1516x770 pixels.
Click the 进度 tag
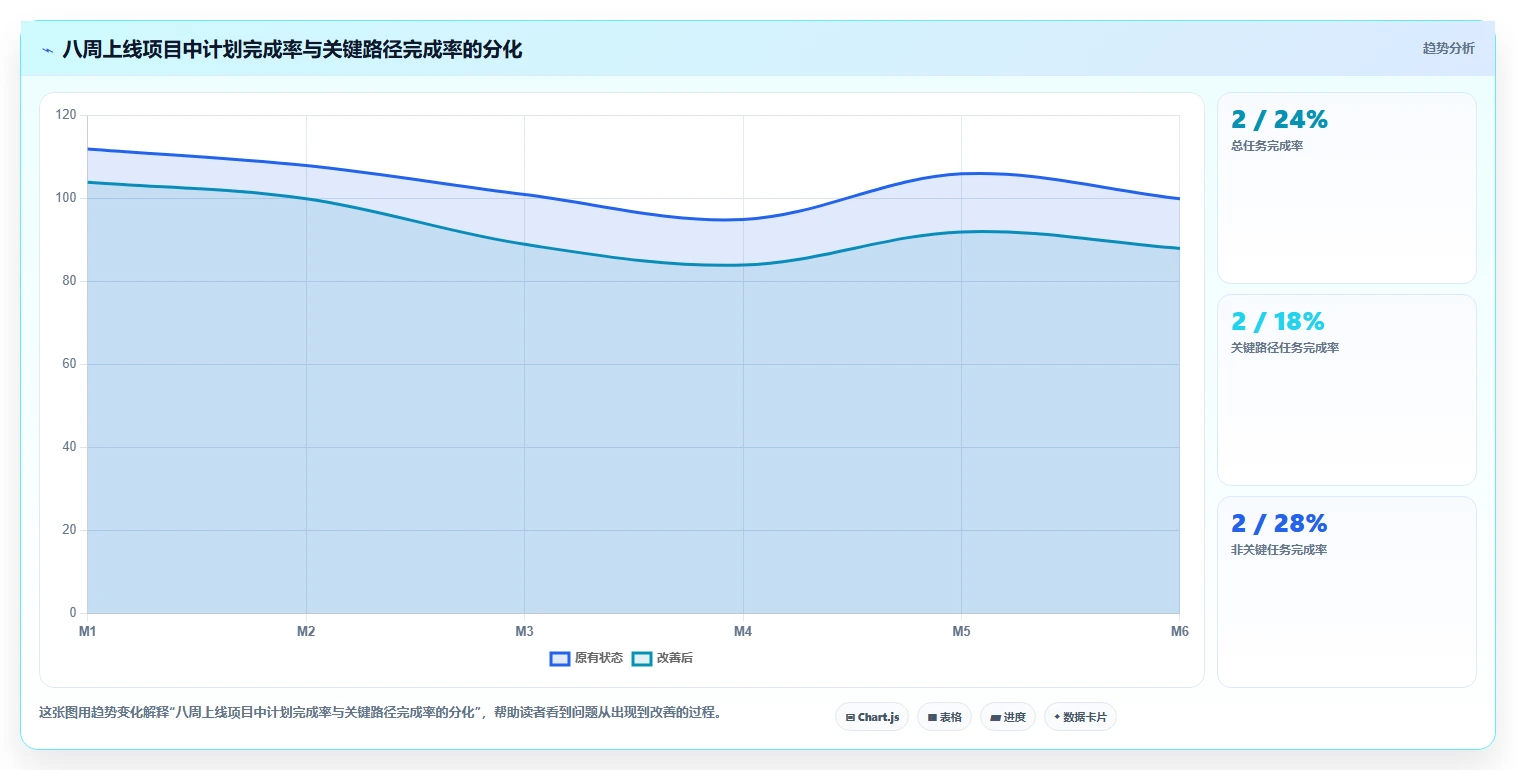[1008, 717]
